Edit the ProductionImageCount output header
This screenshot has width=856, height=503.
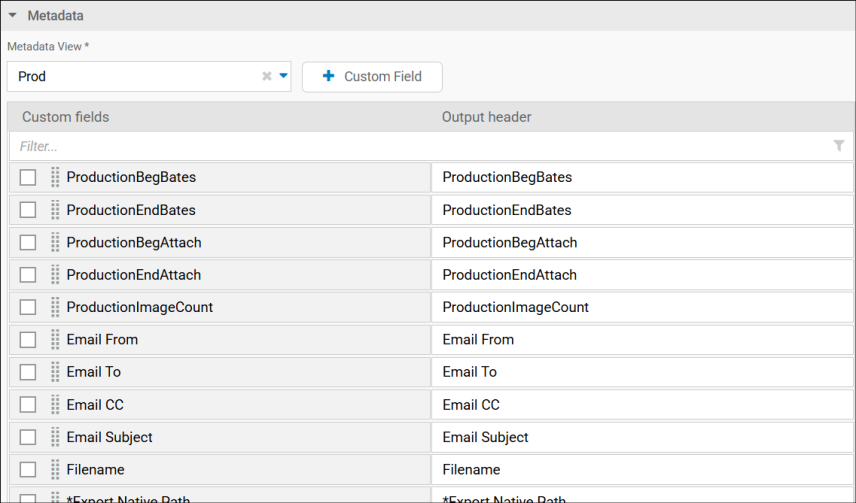click(642, 307)
